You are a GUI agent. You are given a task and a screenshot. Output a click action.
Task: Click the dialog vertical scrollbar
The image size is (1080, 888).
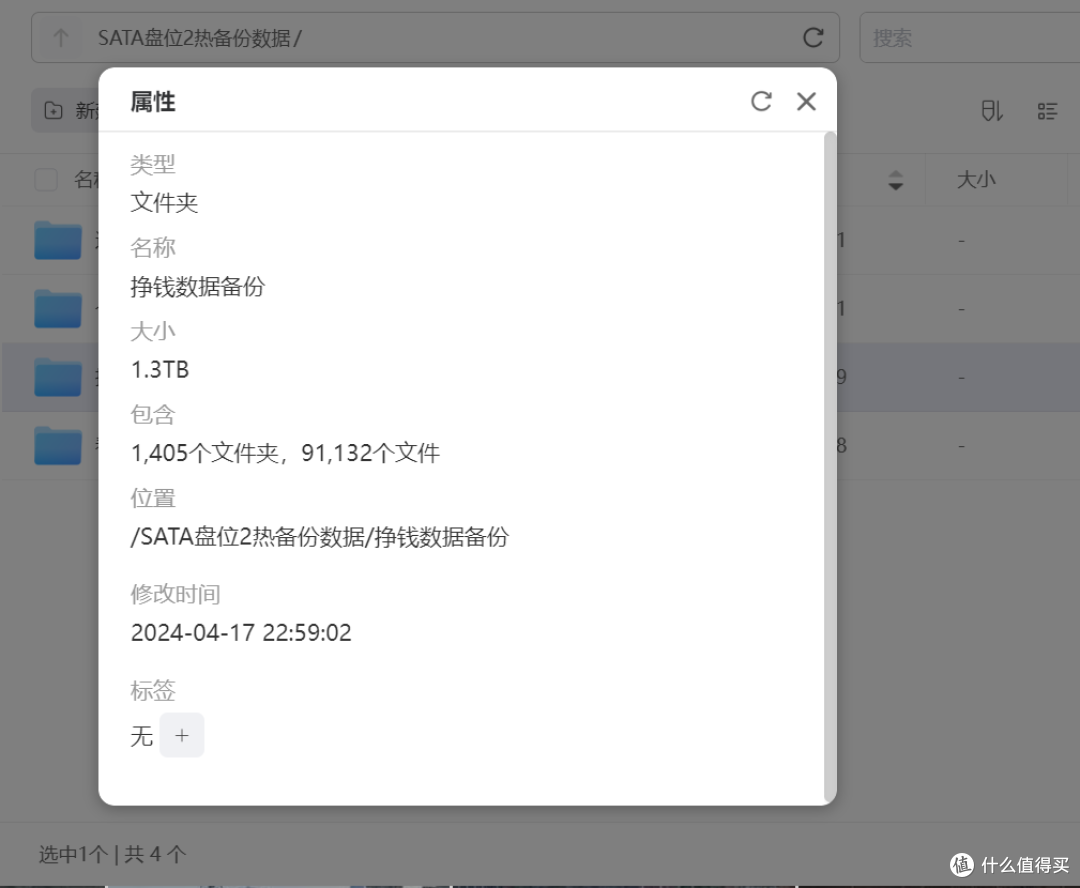coord(829,467)
